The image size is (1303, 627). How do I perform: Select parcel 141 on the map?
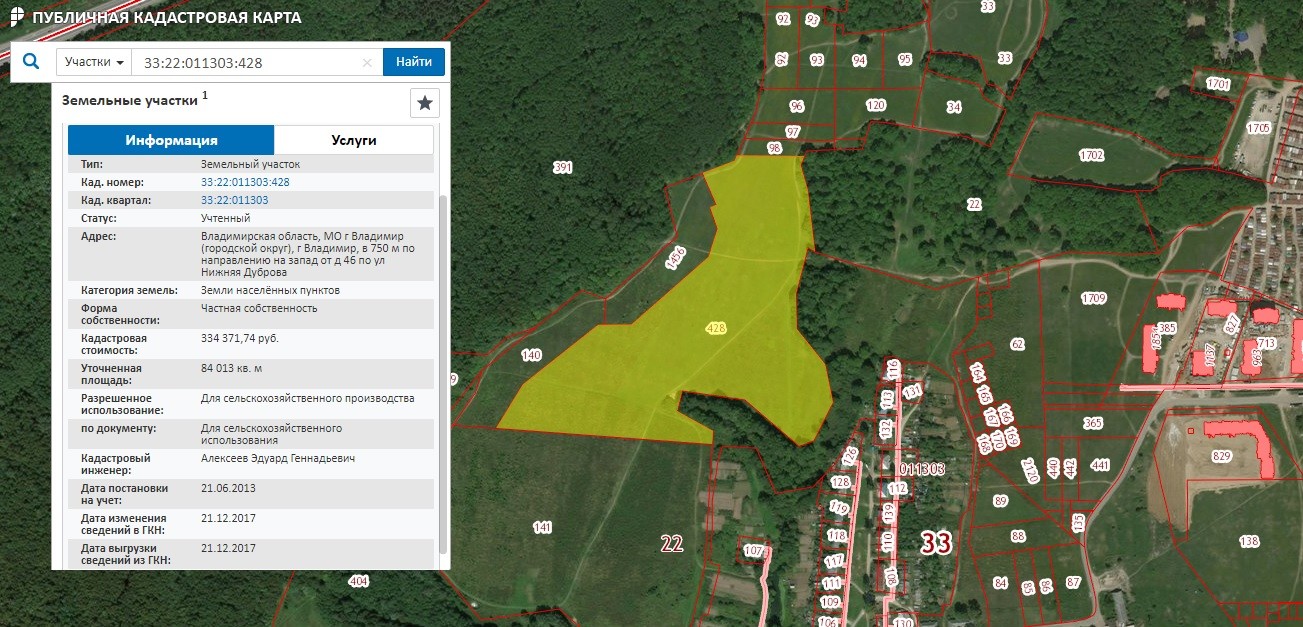(x=543, y=527)
